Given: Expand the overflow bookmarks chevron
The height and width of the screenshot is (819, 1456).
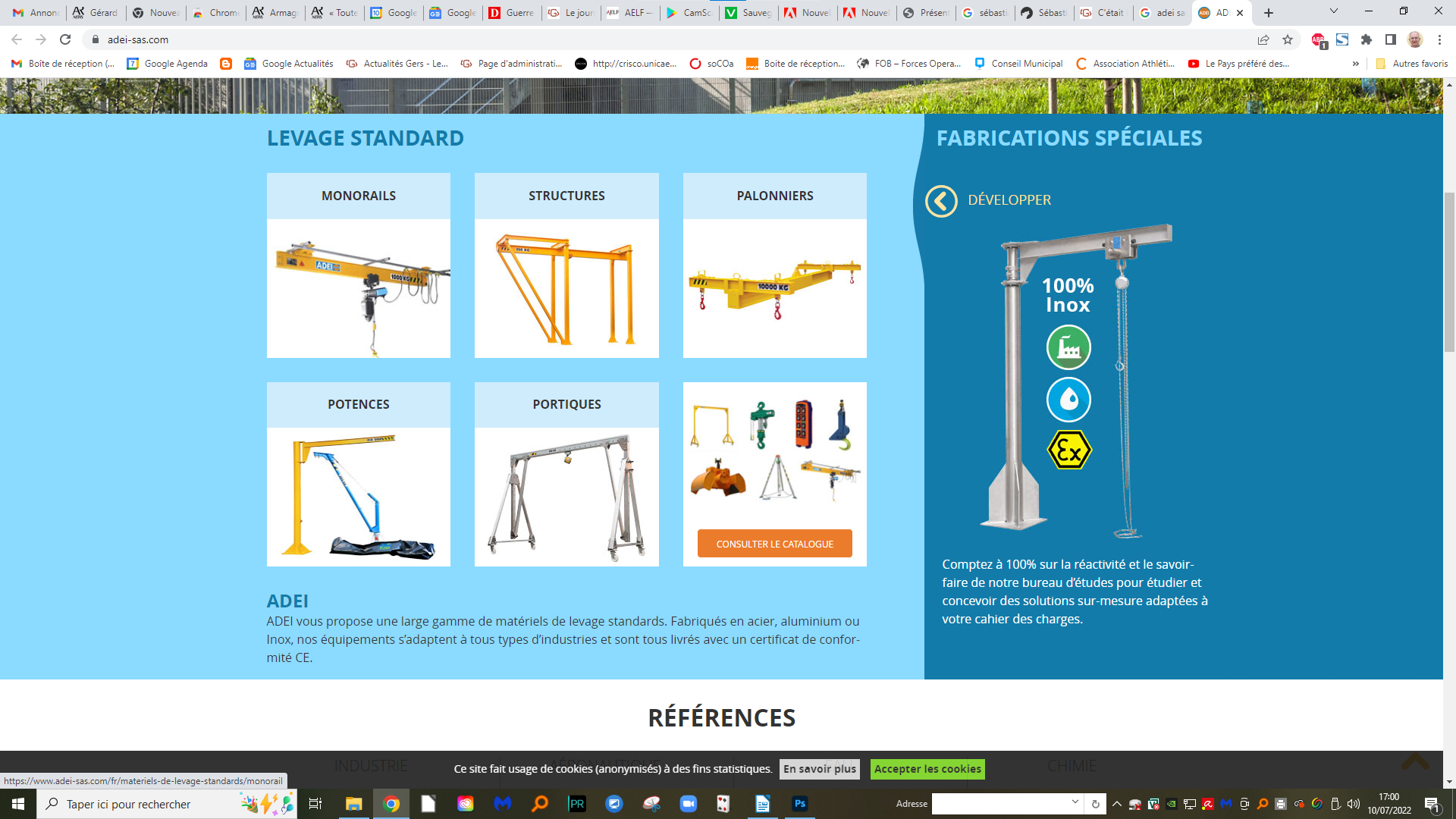Looking at the screenshot, I should pyautogui.click(x=1355, y=64).
